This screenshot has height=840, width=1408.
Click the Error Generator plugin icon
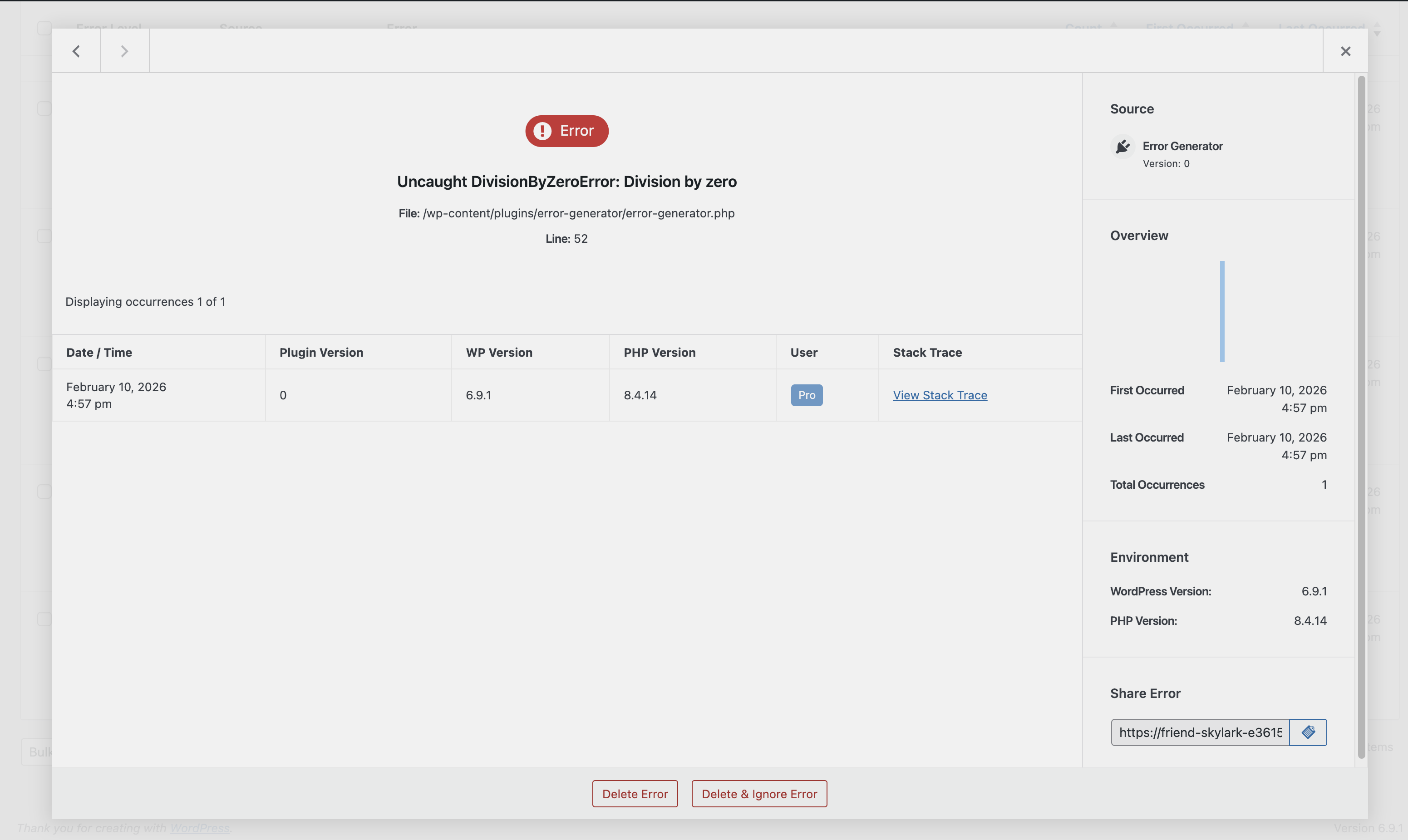coord(1122,147)
